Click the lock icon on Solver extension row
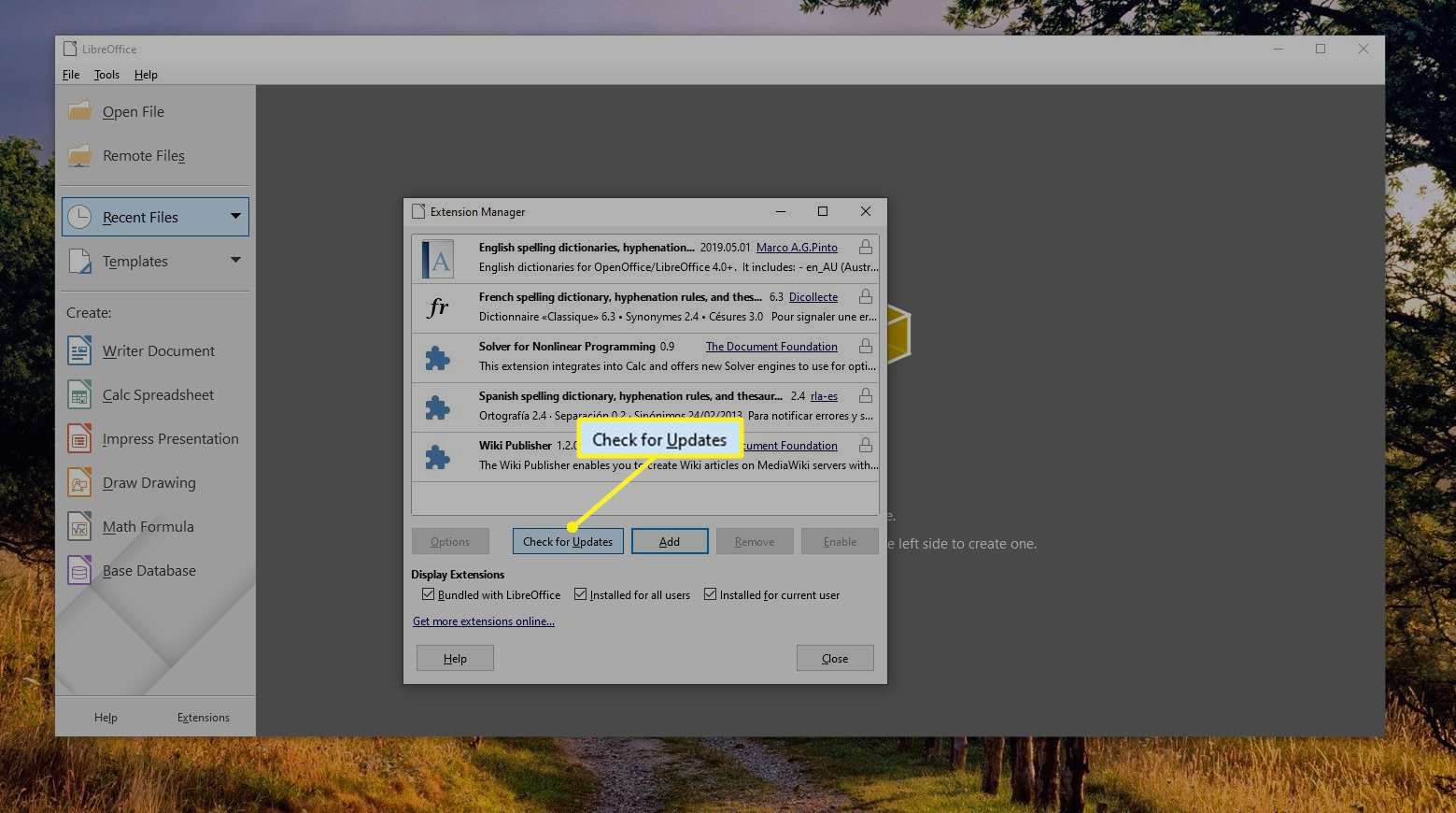 [x=866, y=346]
